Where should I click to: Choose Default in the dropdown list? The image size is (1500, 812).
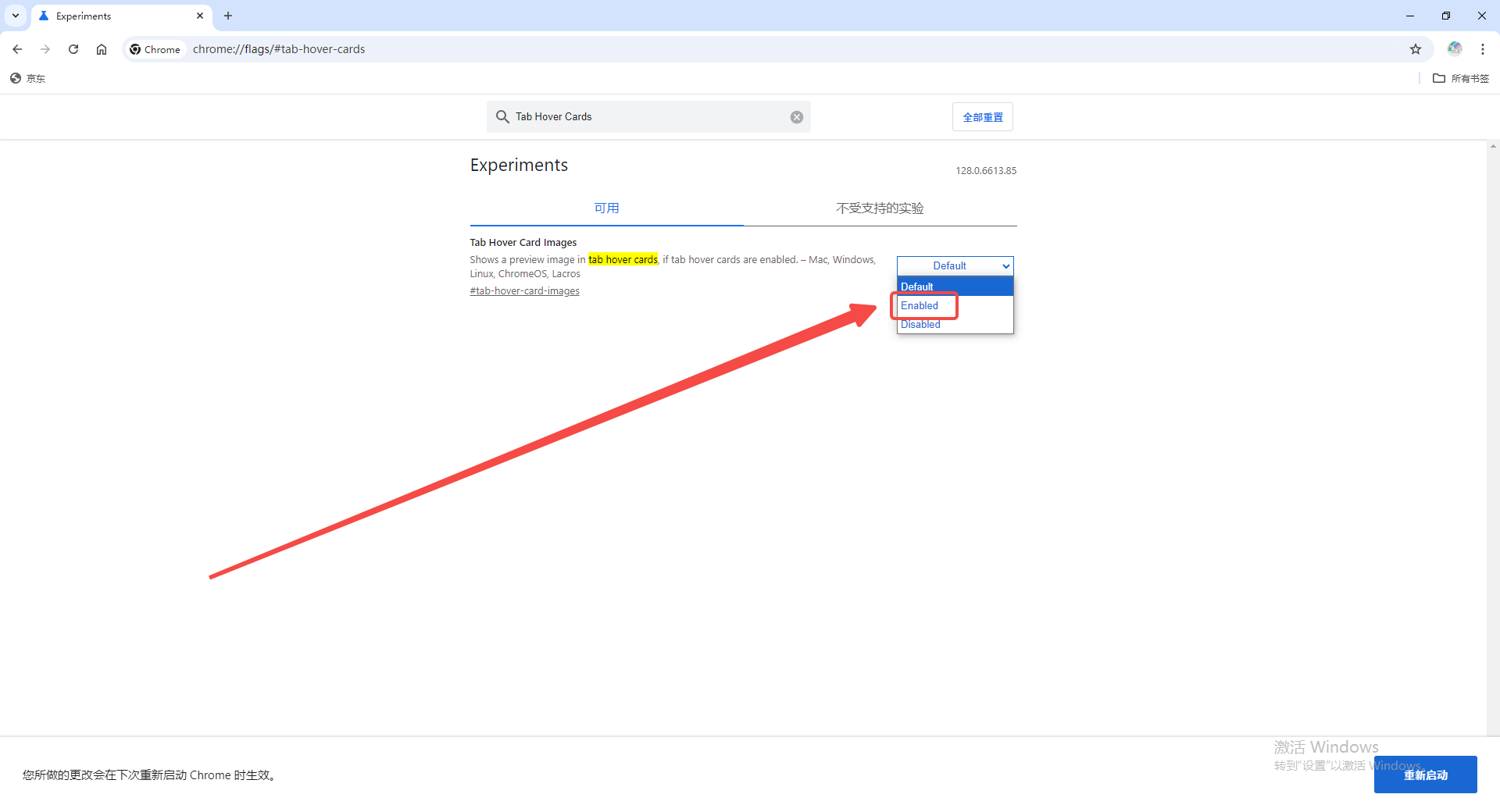tap(955, 287)
